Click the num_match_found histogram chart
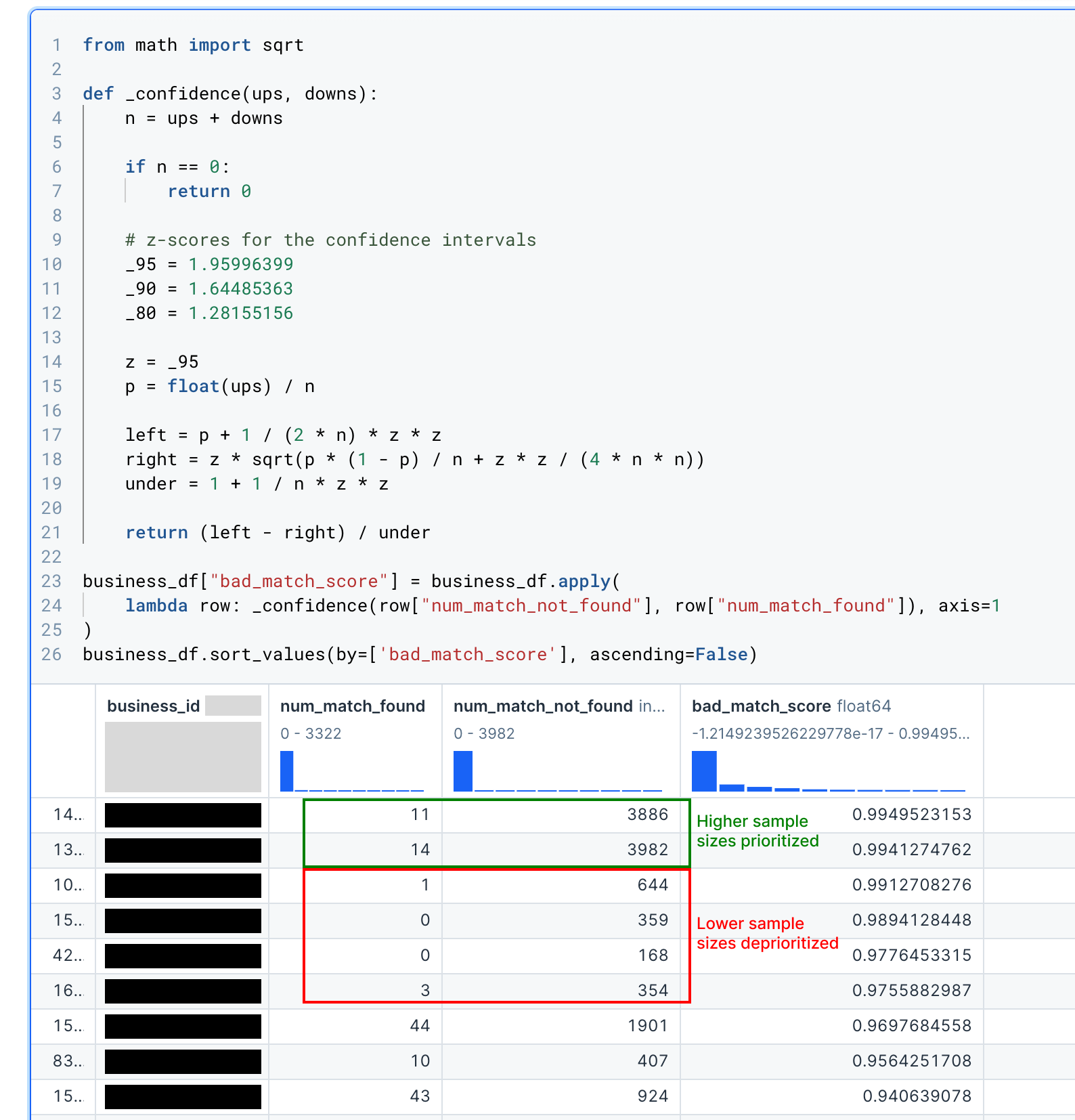Viewport: 1075px width, 1120px height. click(352, 771)
